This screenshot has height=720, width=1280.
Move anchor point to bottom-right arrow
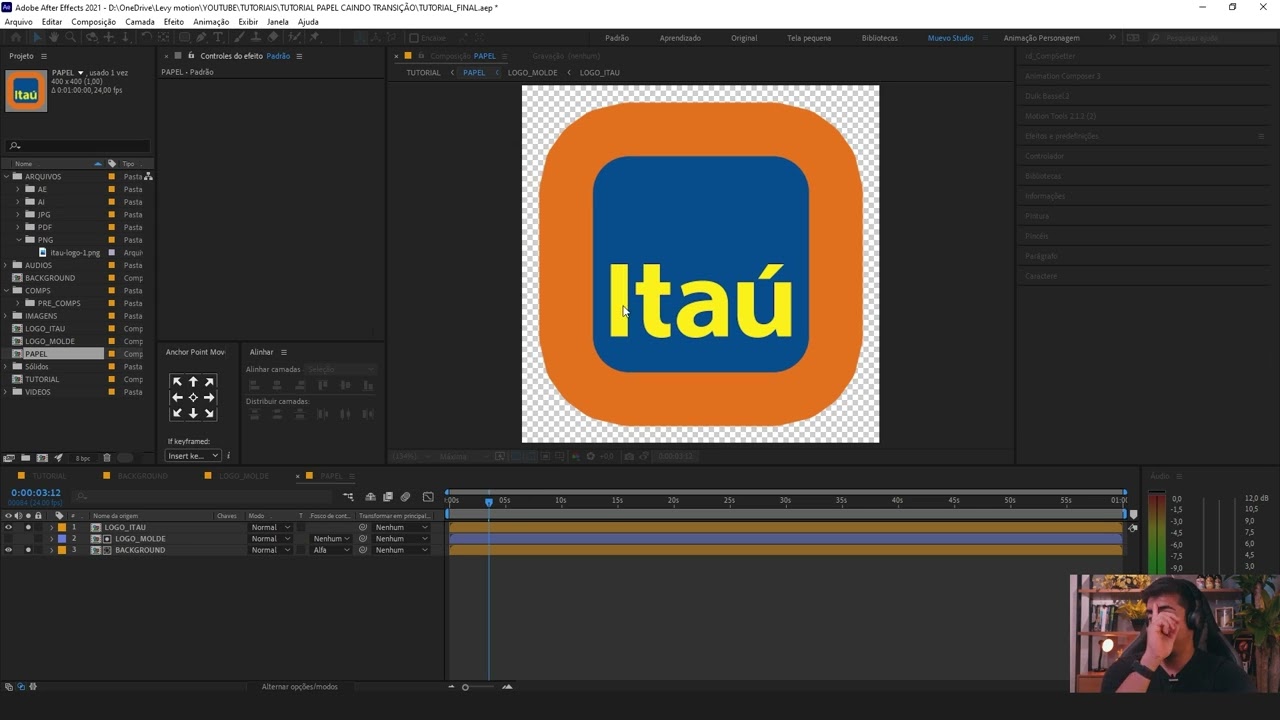[209, 413]
